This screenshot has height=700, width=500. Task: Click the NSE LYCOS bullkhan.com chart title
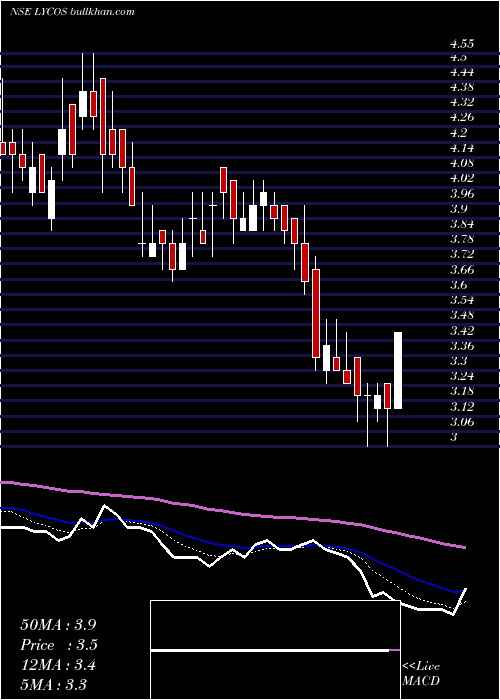point(72,12)
